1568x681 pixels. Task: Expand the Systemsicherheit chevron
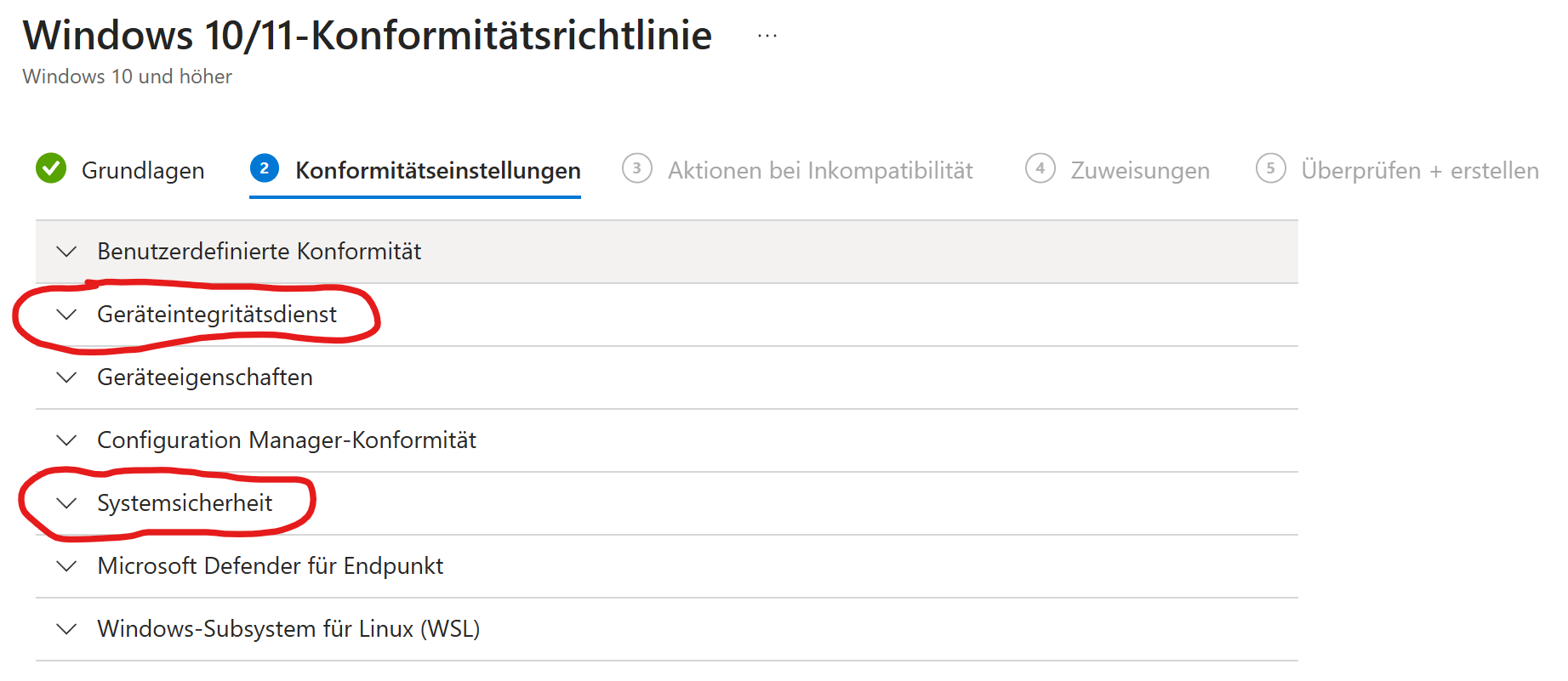66,503
